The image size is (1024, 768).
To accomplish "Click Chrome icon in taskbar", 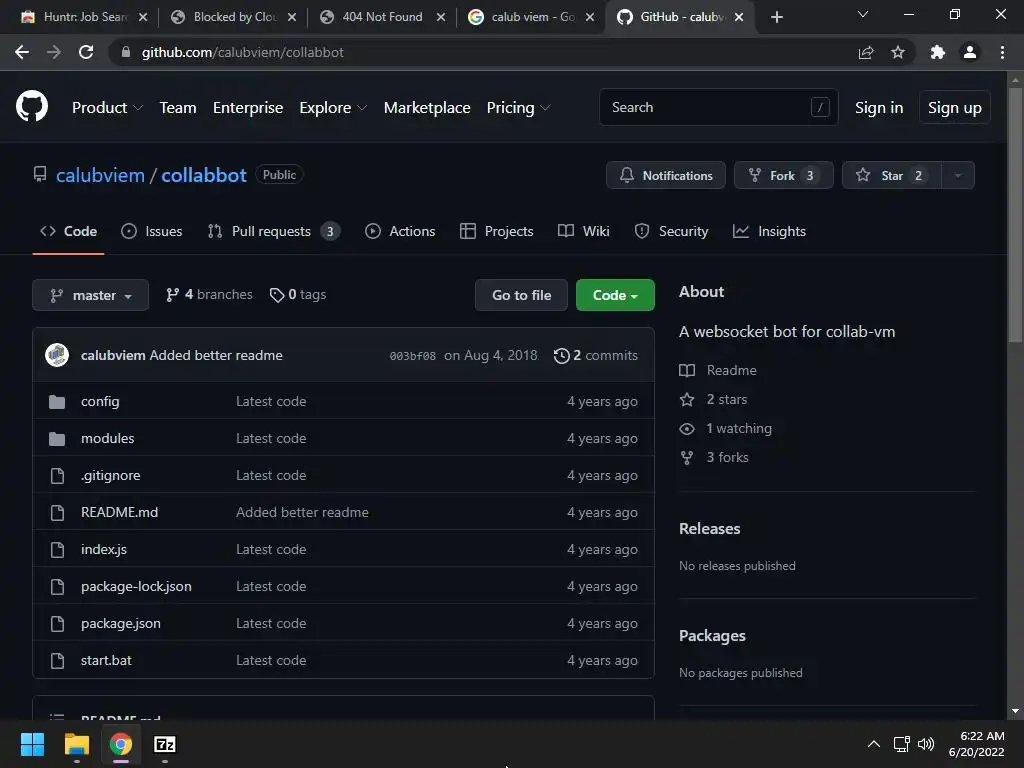I will point(121,744).
